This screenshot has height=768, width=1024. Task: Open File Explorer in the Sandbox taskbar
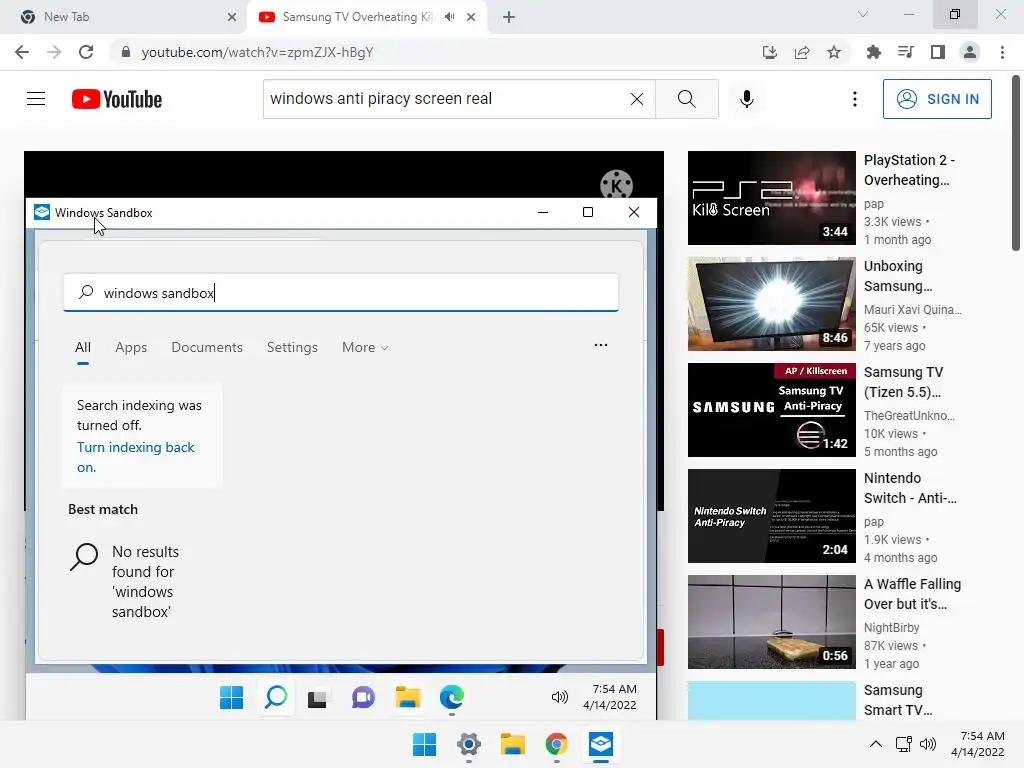click(408, 697)
